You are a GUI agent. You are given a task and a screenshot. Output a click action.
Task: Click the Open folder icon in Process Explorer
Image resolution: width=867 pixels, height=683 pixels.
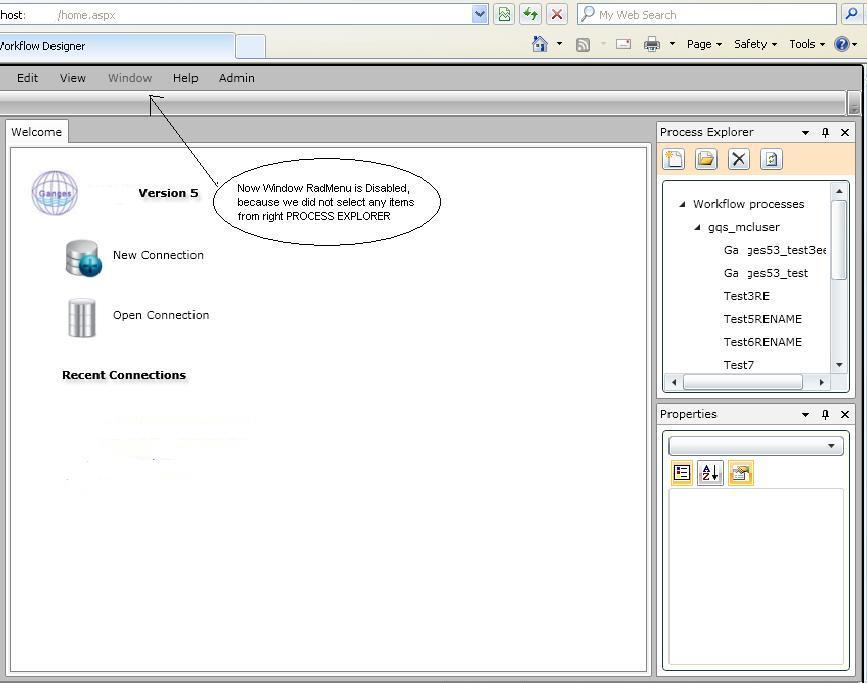(706, 160)
